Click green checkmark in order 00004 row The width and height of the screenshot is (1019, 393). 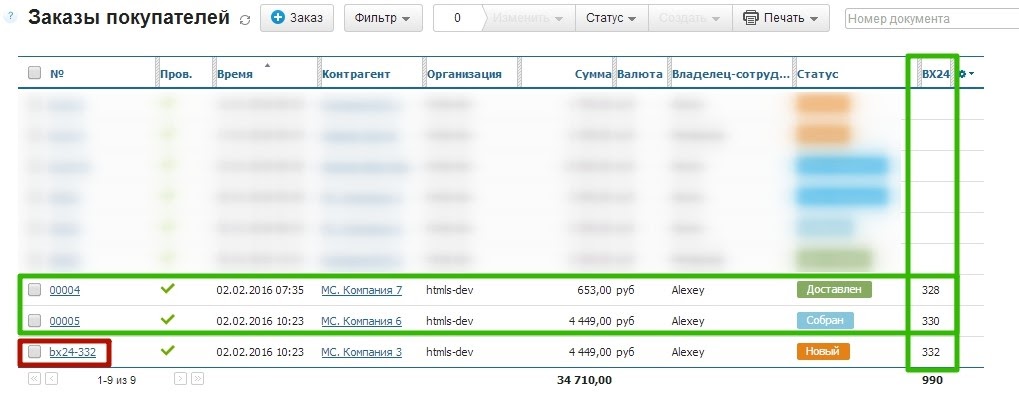coord(168,288)
